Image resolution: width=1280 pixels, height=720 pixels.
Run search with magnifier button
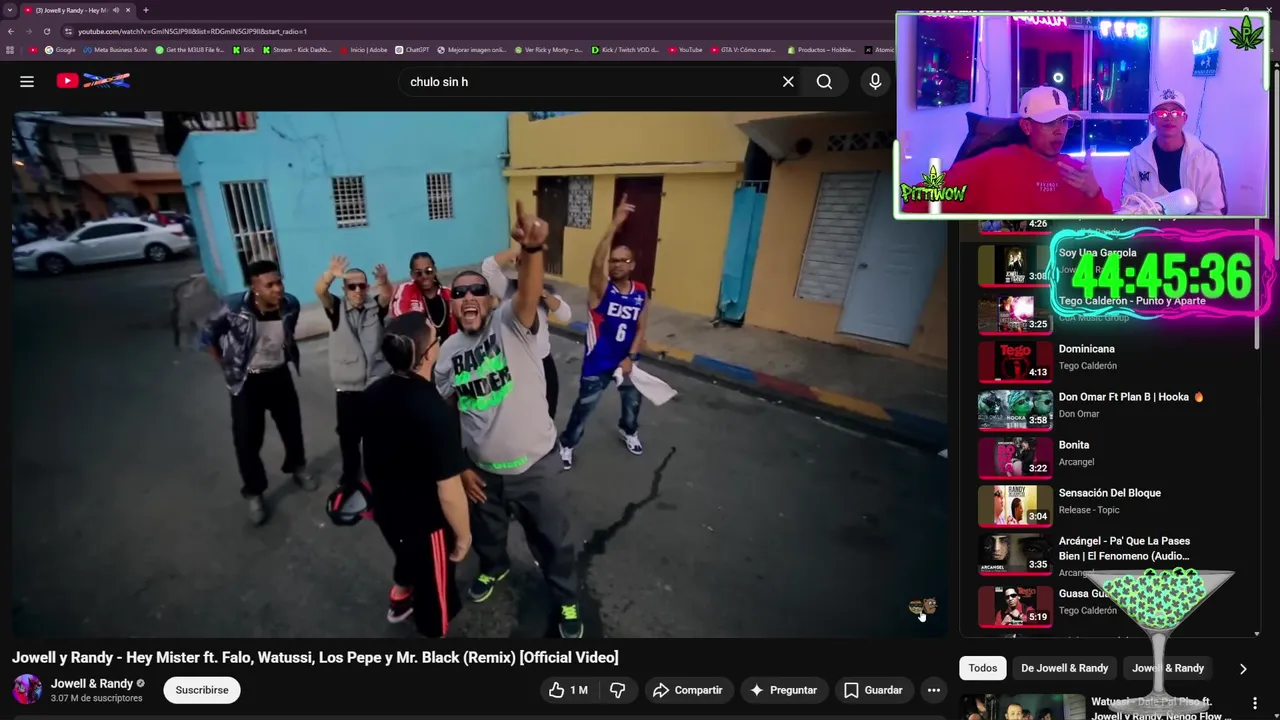[x=824, y=82]
